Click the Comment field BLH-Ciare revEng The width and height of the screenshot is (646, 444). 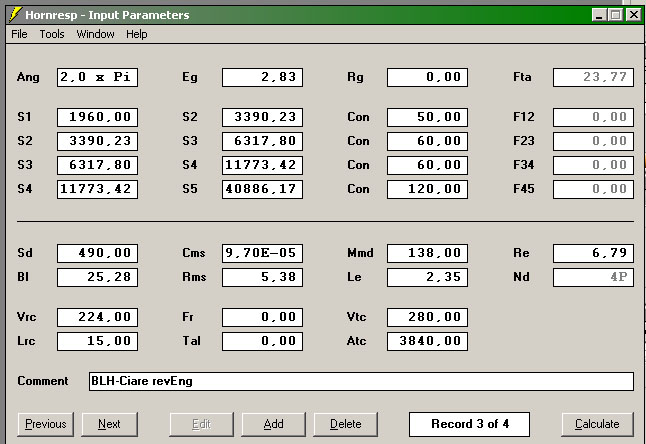pos(361,381)
